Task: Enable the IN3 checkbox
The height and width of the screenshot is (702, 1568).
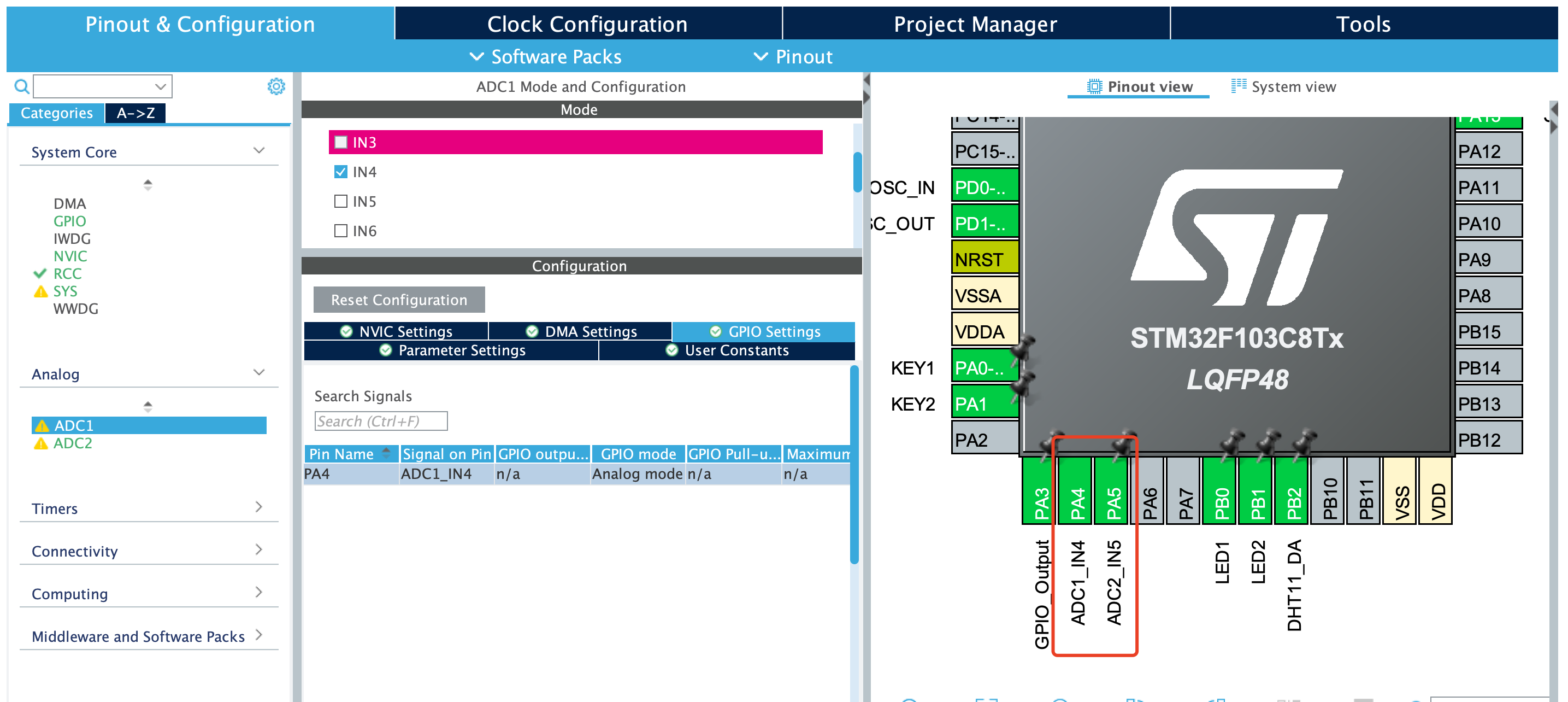Action: pyautogui.click(x=341, y=143)
